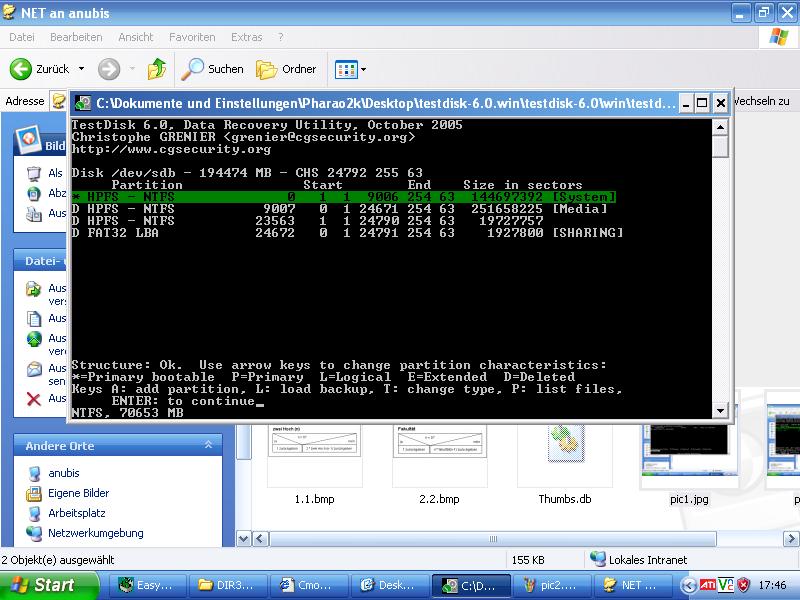Click the green V tray icon

[x=726, y=585]
